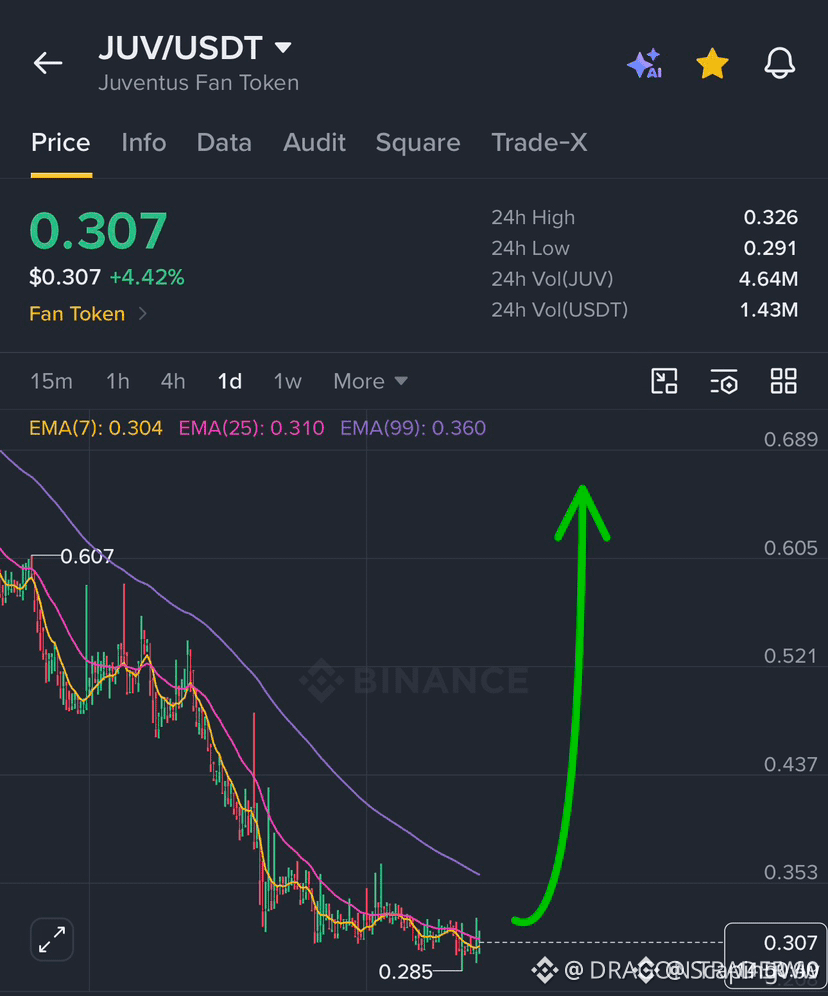This screenshot has width=828, height=996.
Task: Click the 24h Vol(JUV) value 4.64M
Action: tap(768, 278)
